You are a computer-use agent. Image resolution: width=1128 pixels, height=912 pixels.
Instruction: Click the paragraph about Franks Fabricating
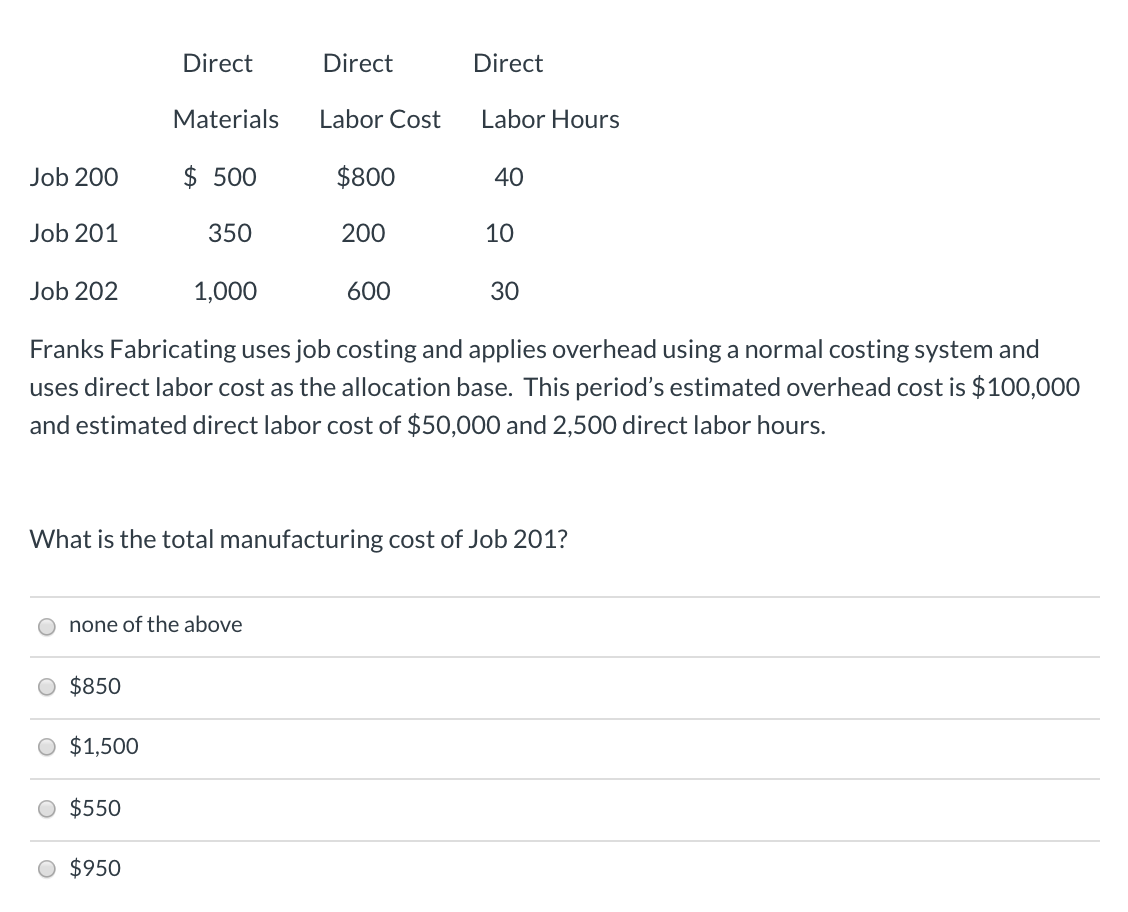[x=555, y=387]
